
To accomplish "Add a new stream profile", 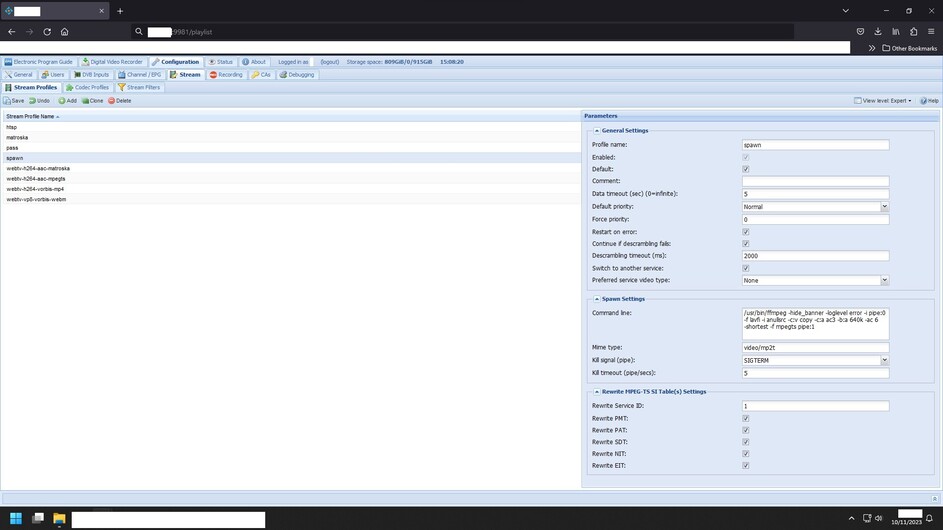I will point(67,100).
